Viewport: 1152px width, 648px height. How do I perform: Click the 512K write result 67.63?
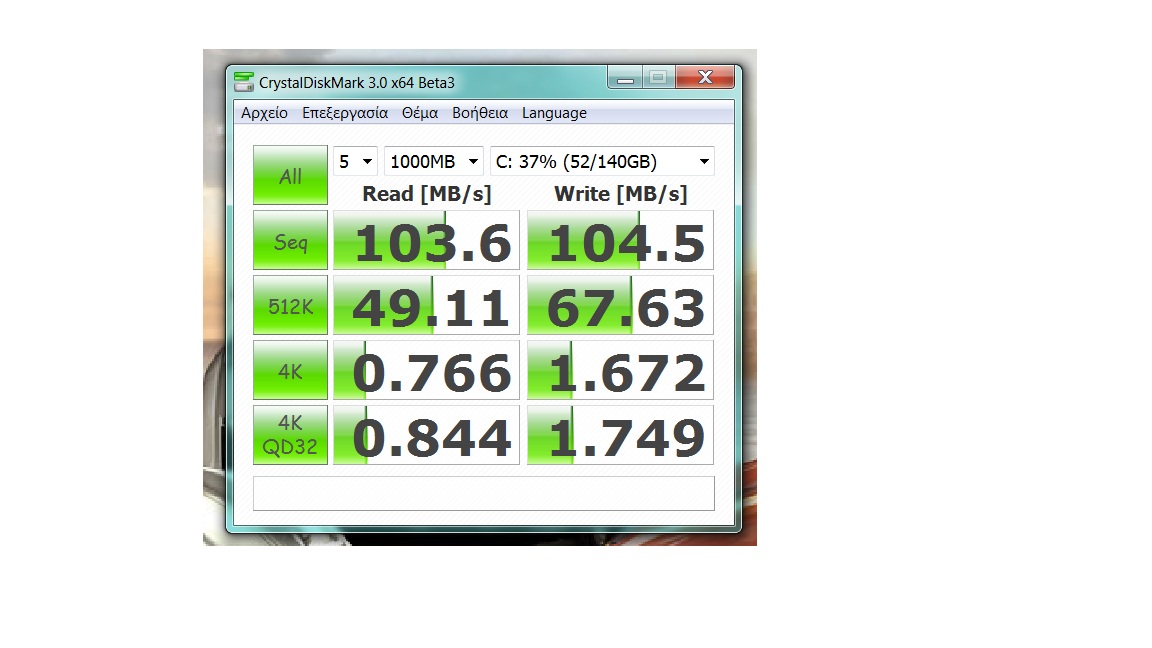(x=620, y=305)
